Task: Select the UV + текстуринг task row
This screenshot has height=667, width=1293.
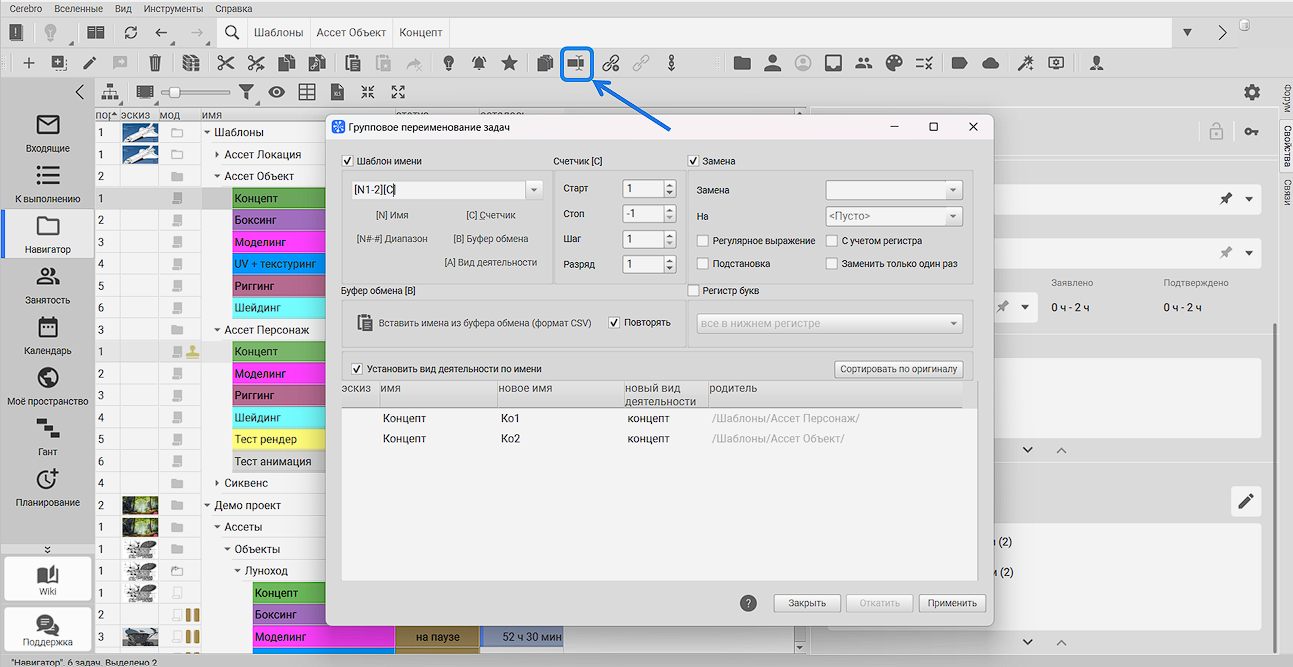Action: click(279, 264)
